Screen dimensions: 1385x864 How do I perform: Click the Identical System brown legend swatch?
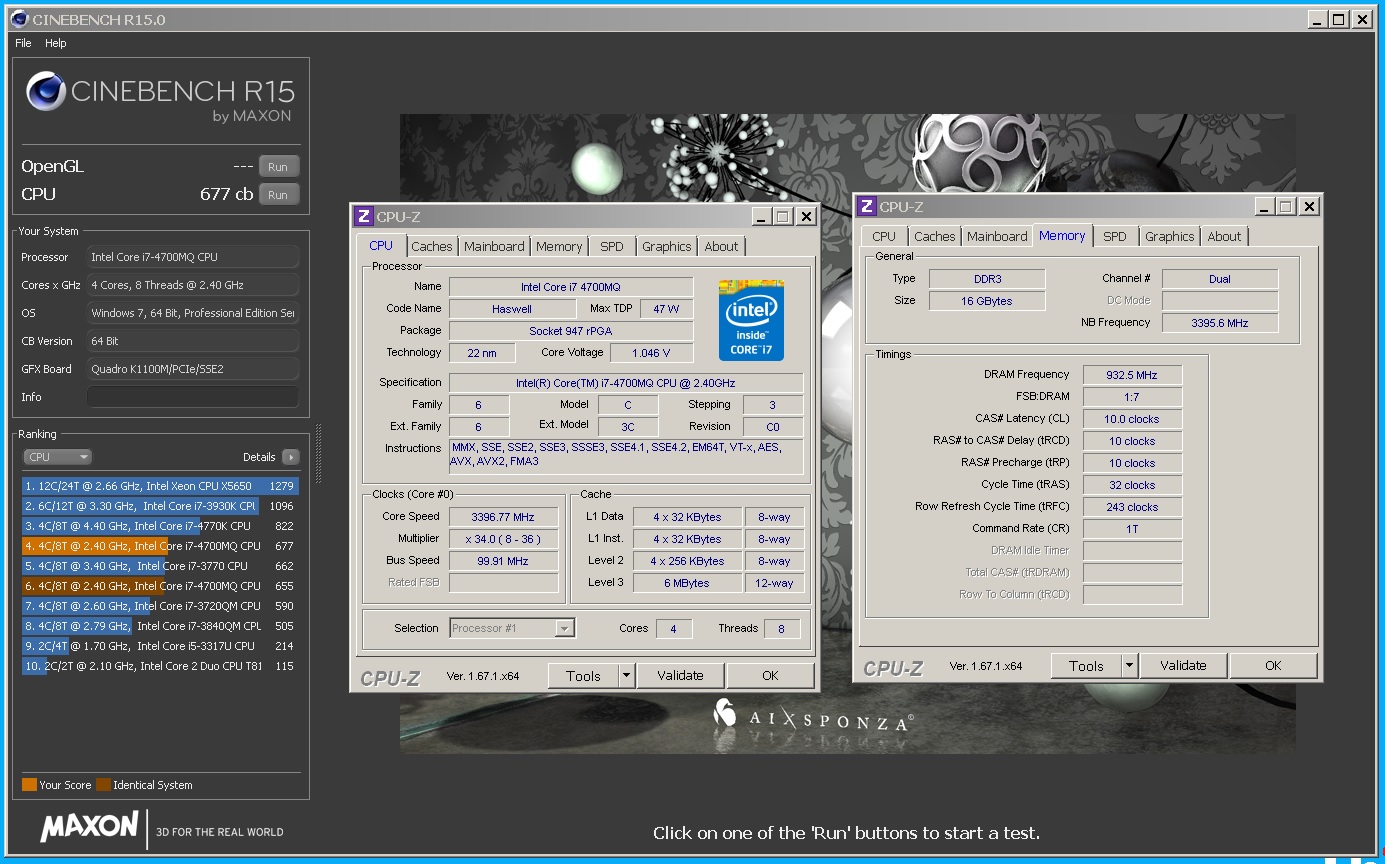103,785
